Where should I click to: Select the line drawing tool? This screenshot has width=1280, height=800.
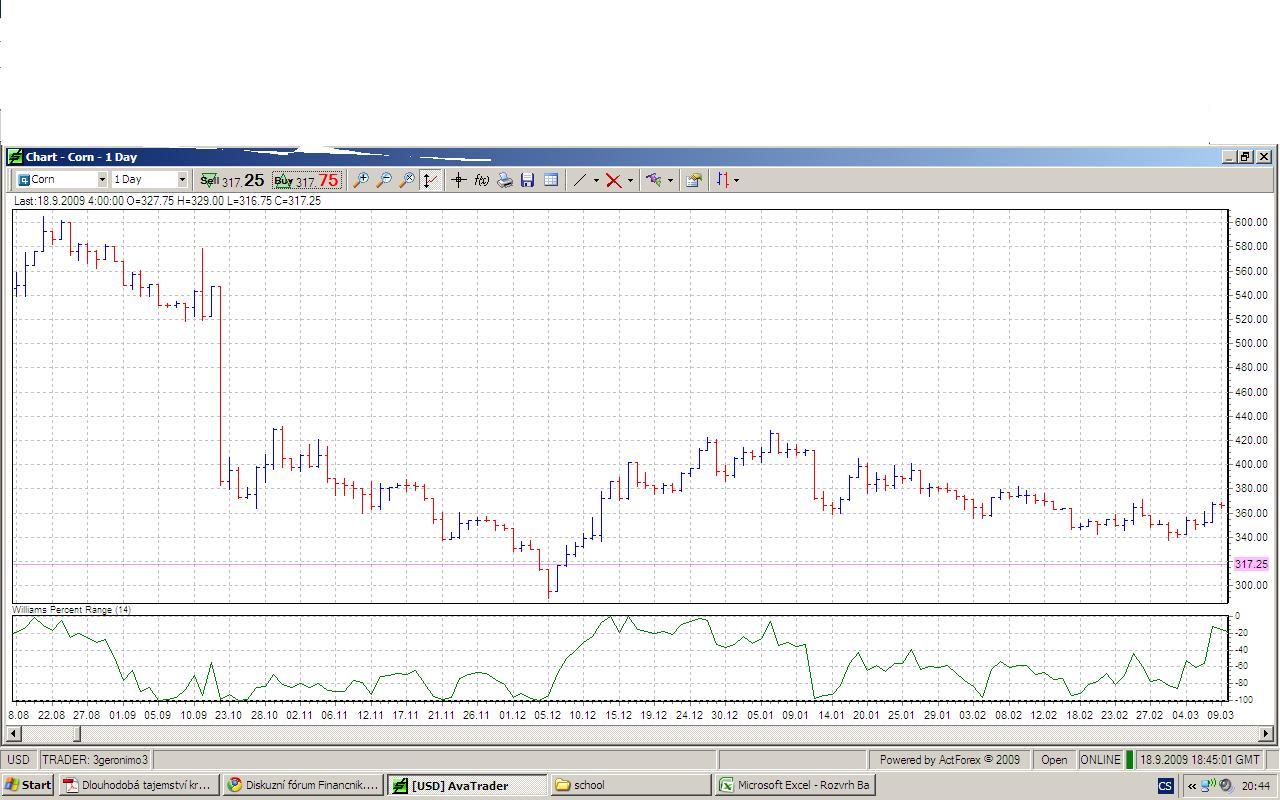(579, 180)
